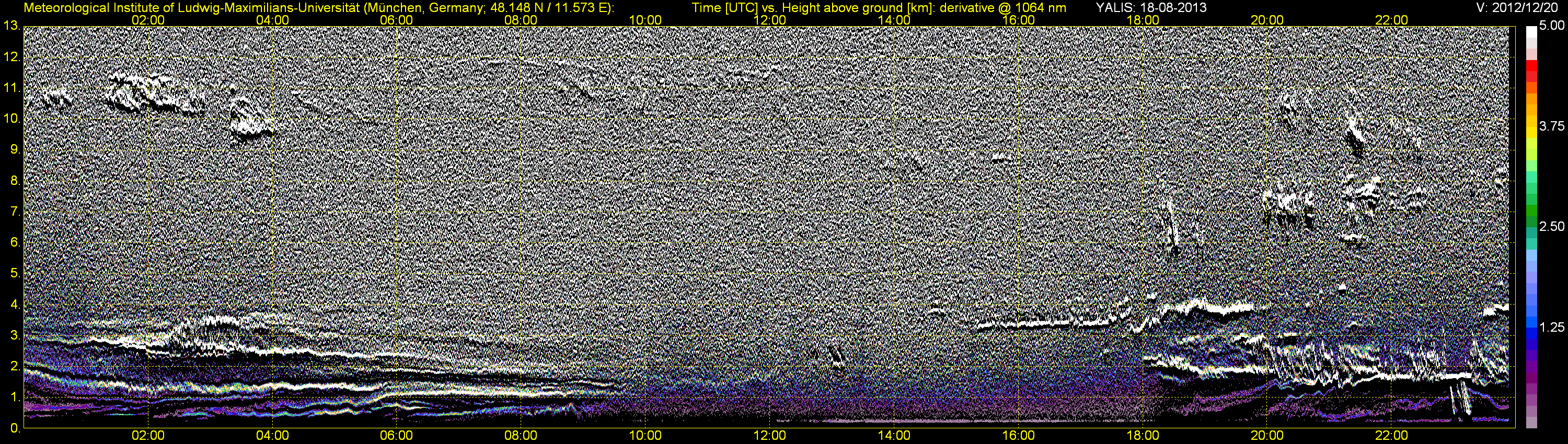
Task: Click the 2.50 value on the color scale
Action: tap(1552, 226)
